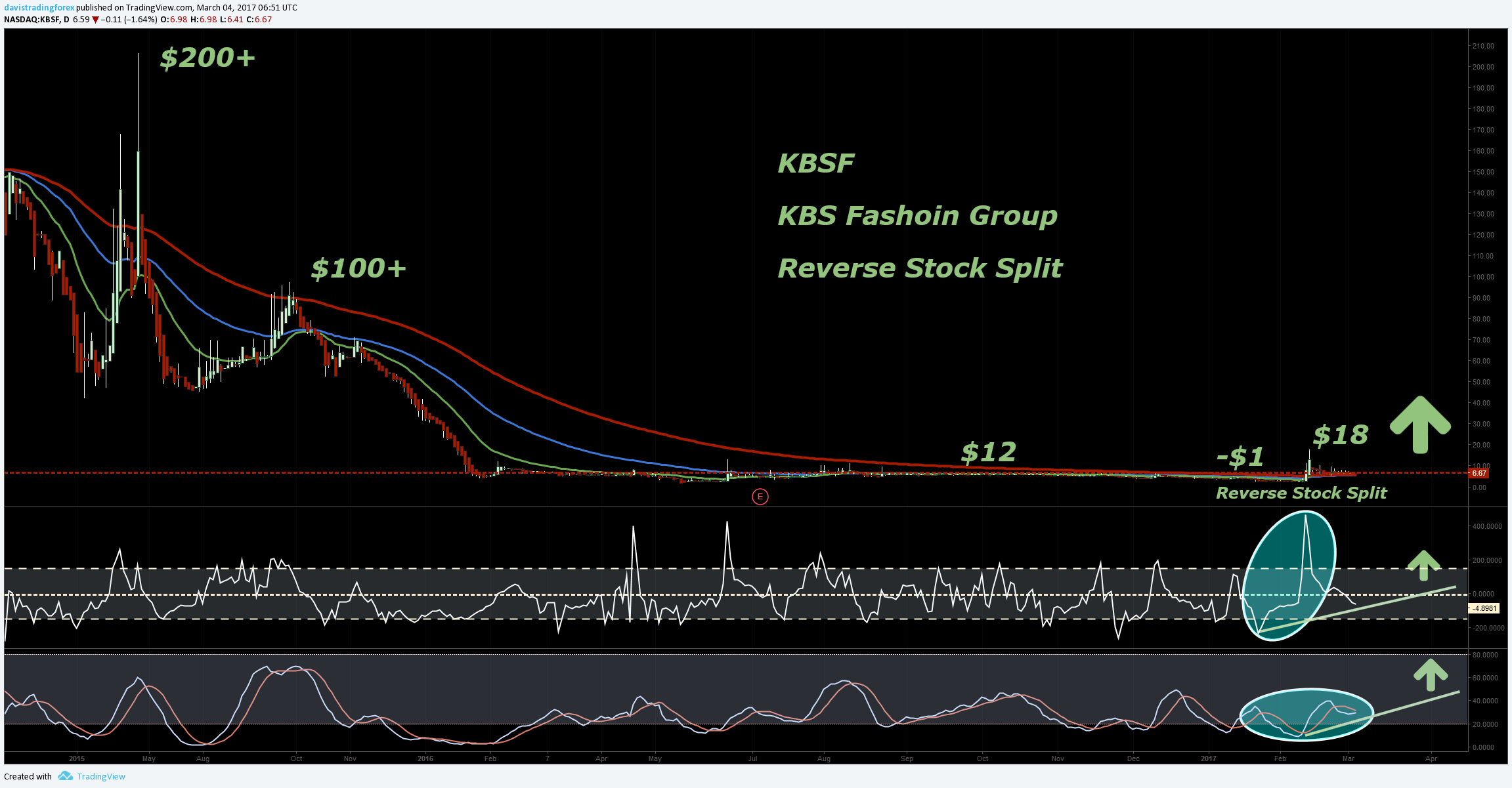Click the 2016 time axis label

[x=425, y=758]
